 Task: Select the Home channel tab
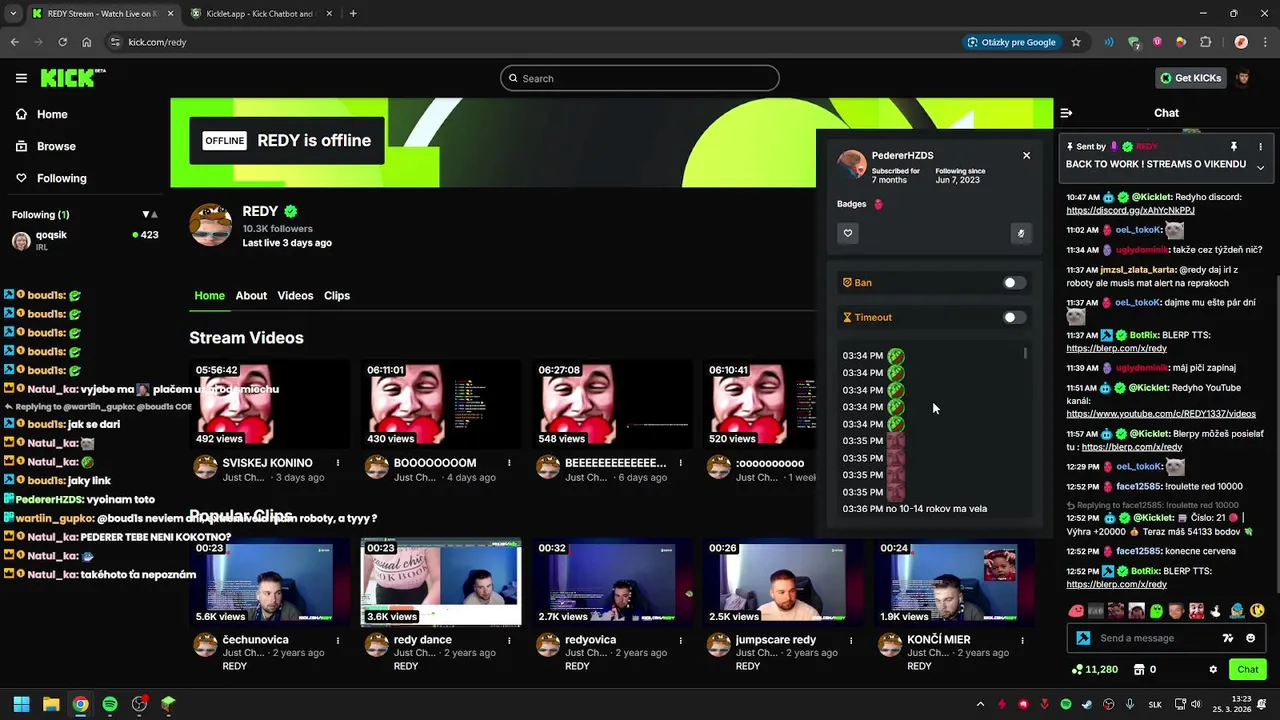coord(209,296)
